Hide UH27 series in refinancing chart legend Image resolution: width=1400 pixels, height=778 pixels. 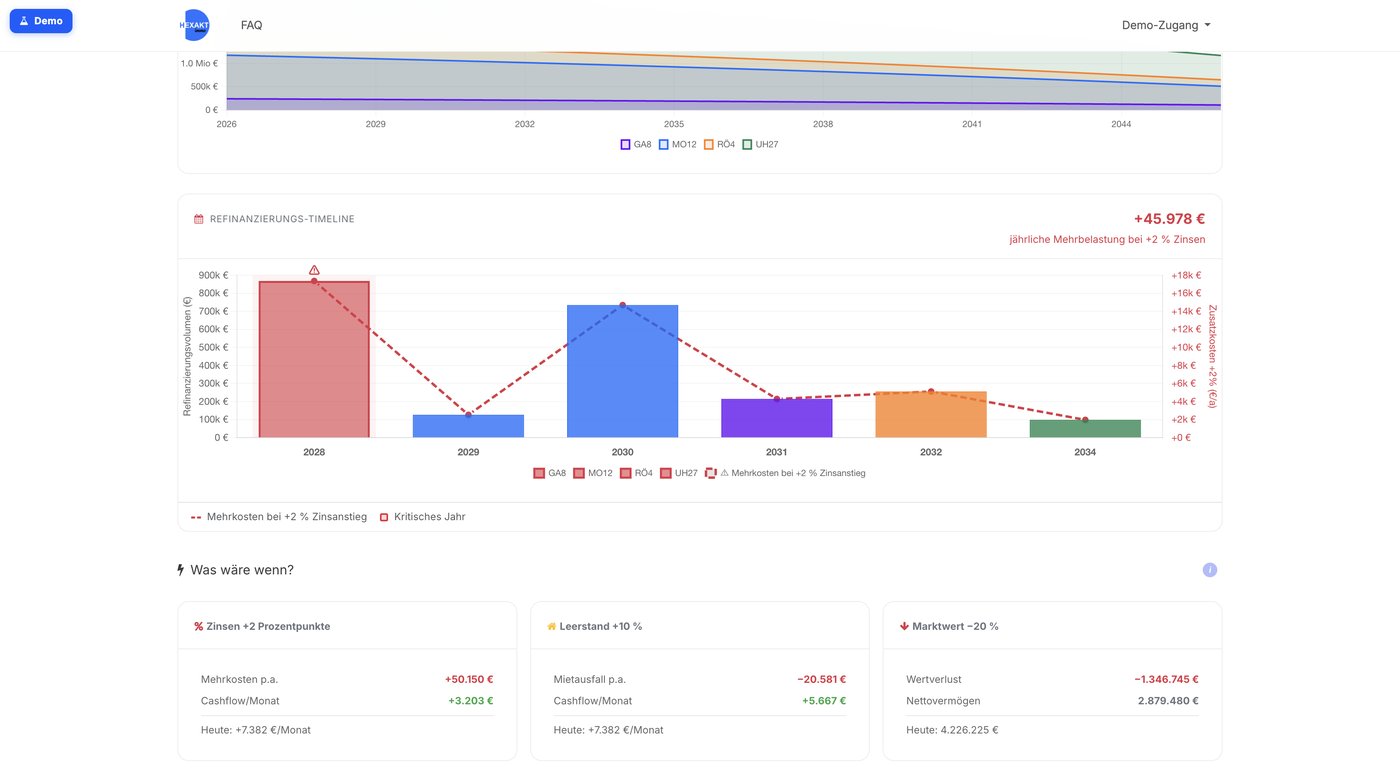(679, 473)
